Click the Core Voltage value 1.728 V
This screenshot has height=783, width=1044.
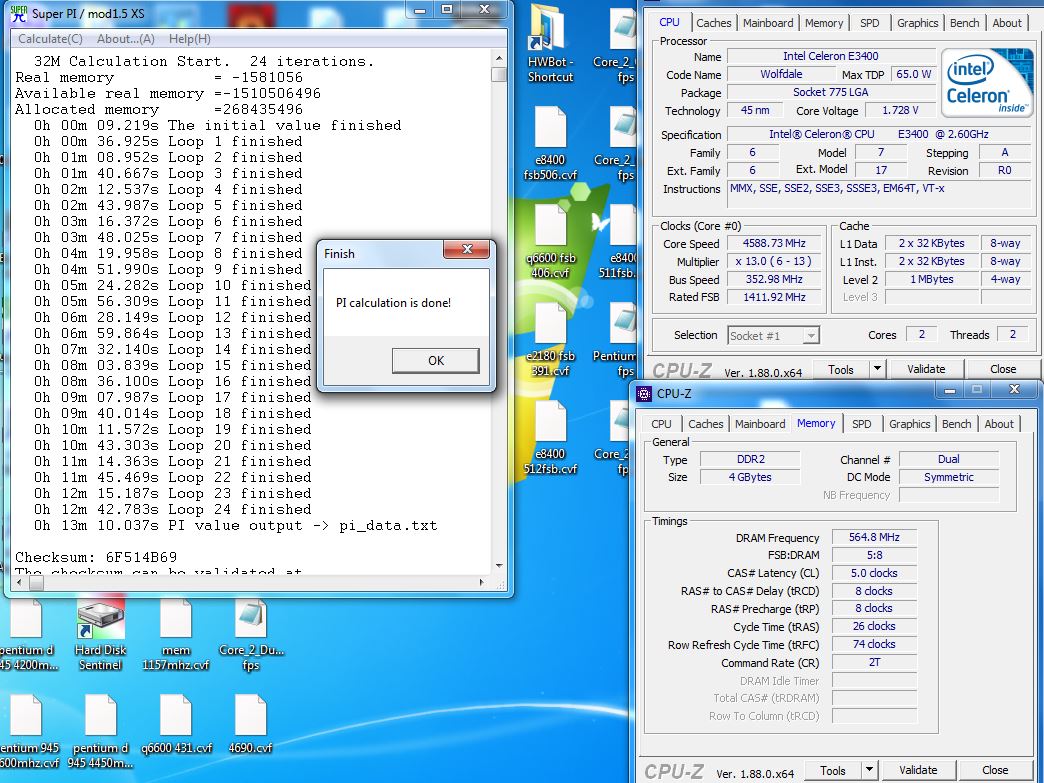coord(900,110)
